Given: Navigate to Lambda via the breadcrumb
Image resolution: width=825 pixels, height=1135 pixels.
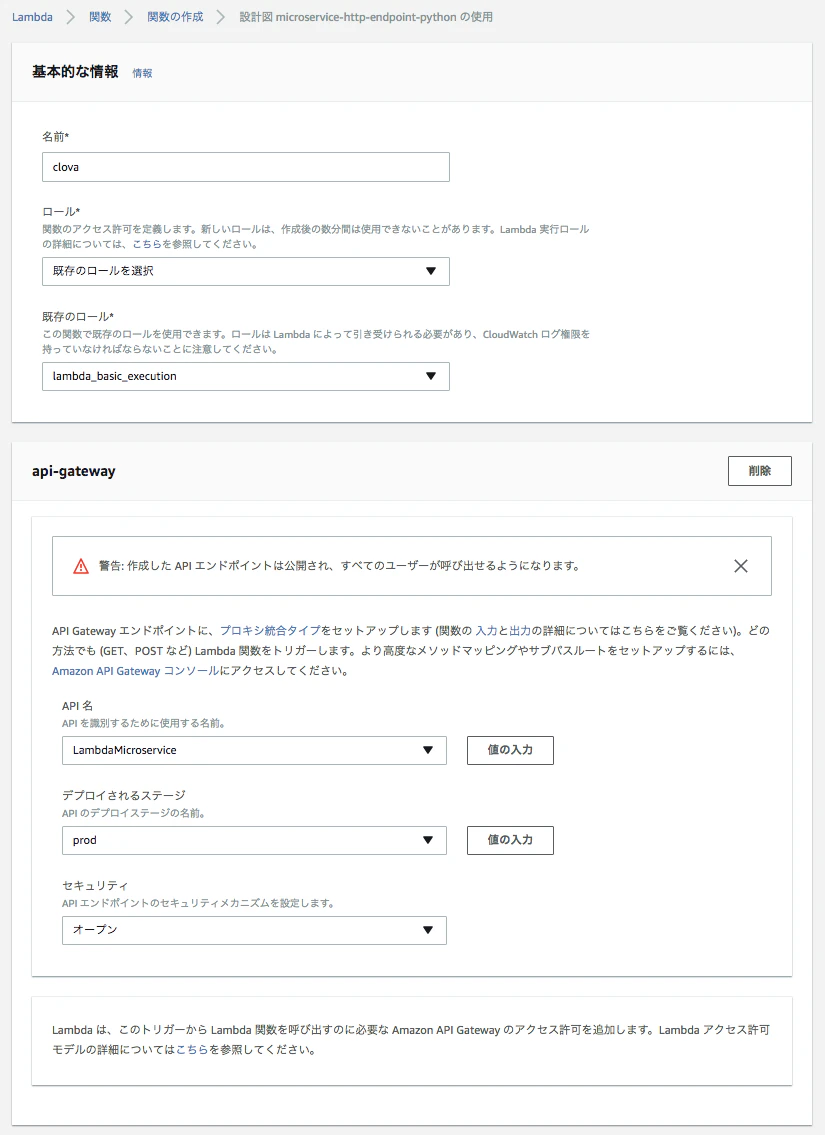Looking at the screenshot, I should [30, 17].
